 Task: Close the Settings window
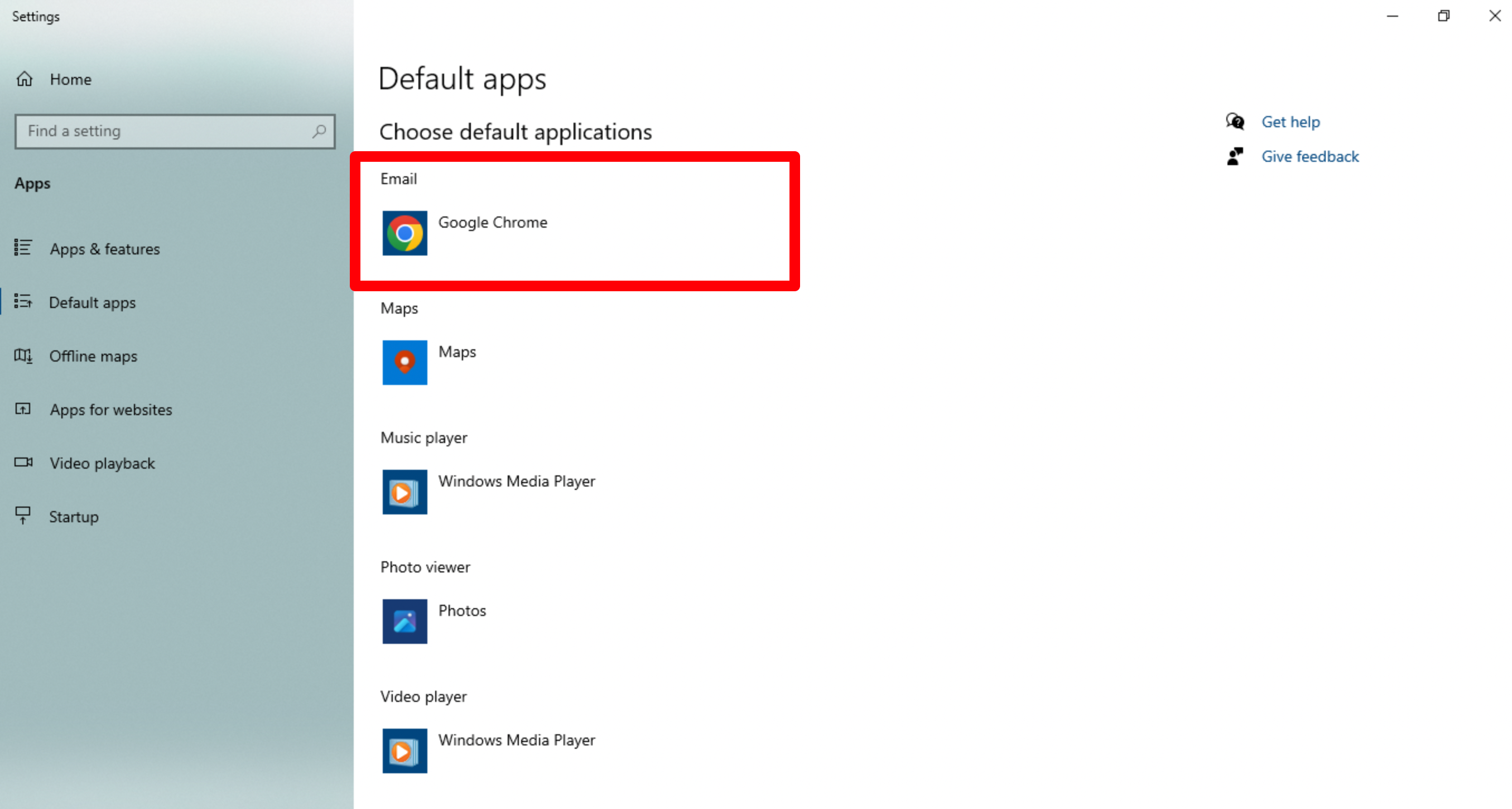tap(1494, 16)
